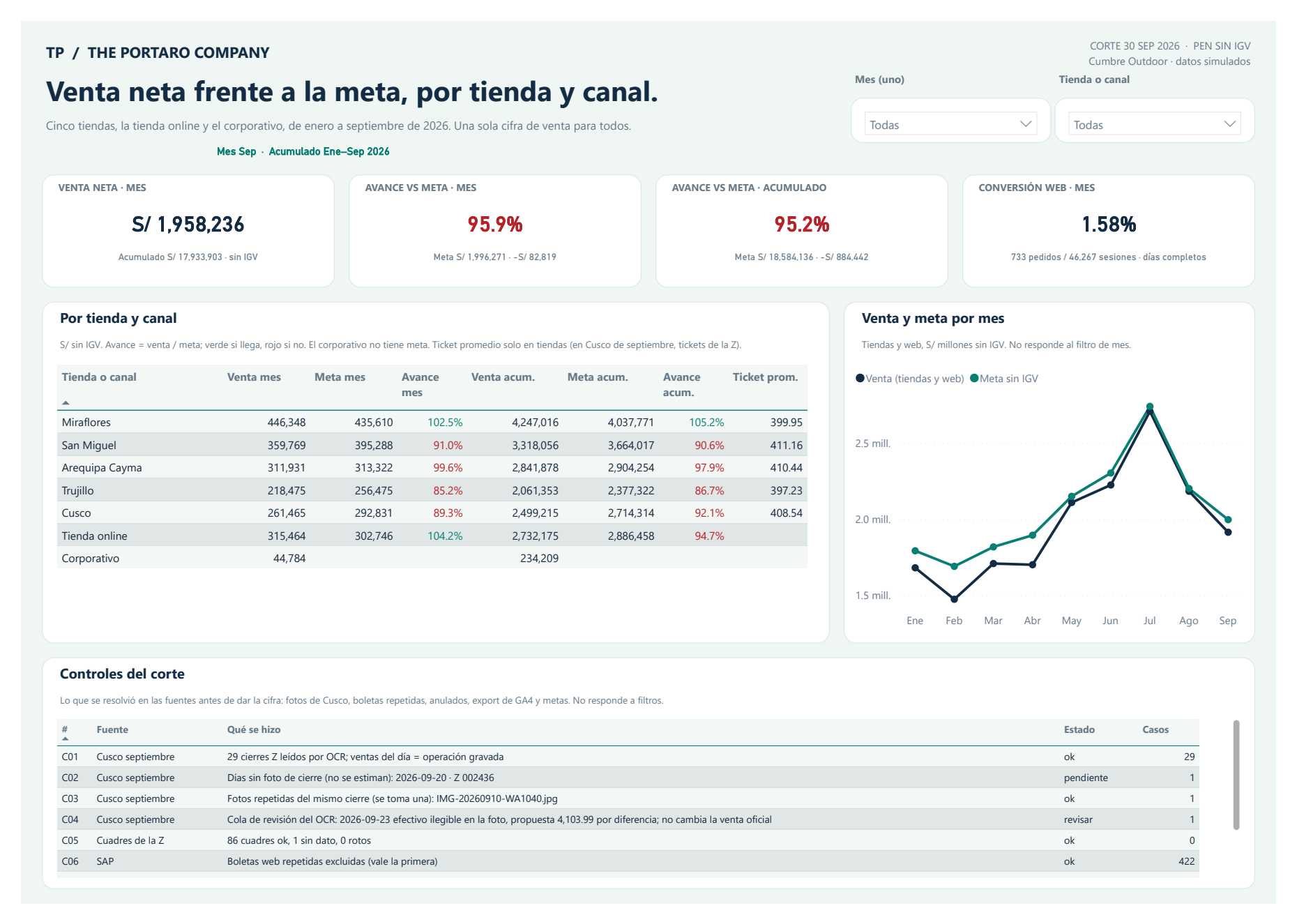The image size is (1297, 924).
Task: Select the Cusco store row name
Action: [76, 513]
